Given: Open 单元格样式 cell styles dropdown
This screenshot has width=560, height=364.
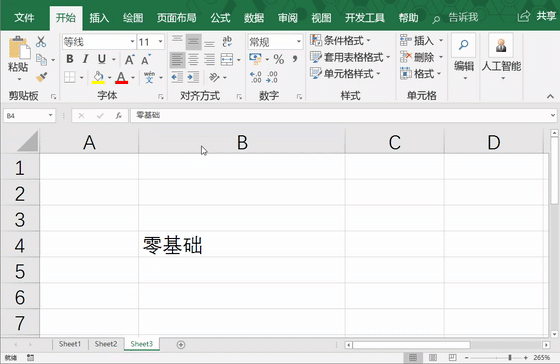Looking at the screenshot, I should 345,74.
